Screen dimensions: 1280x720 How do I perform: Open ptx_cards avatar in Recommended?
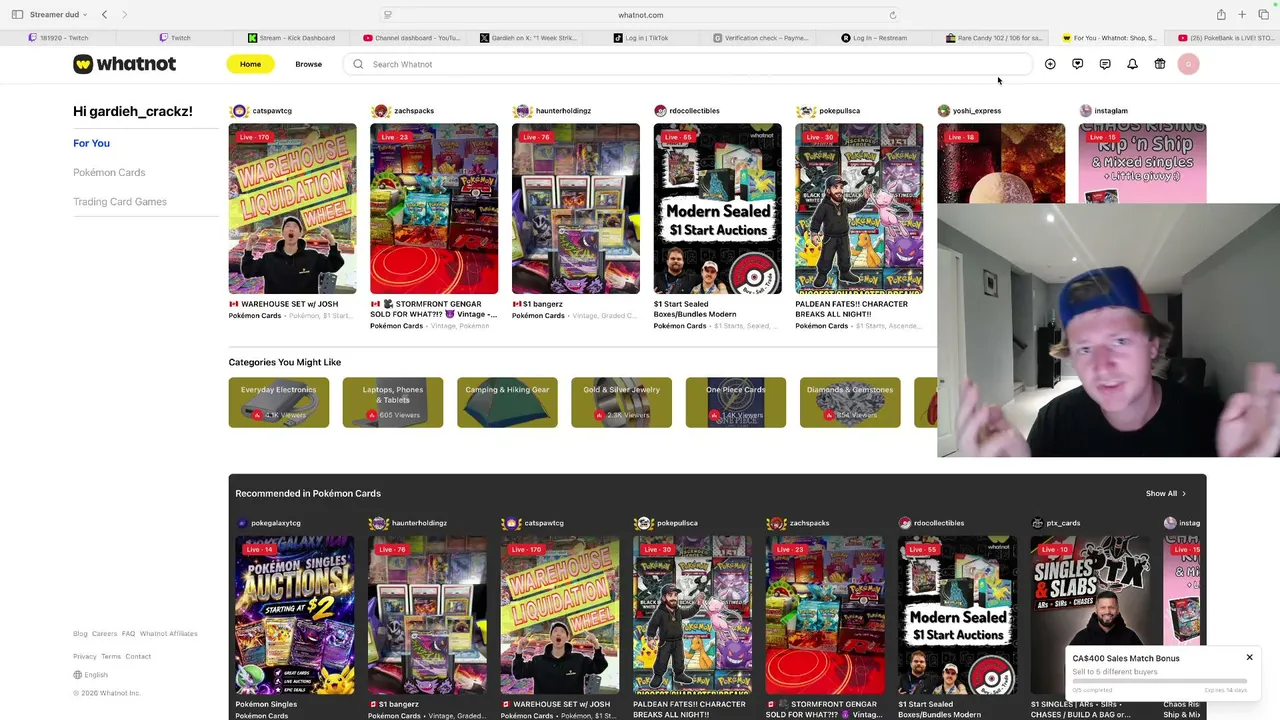tap(1037, 523)
